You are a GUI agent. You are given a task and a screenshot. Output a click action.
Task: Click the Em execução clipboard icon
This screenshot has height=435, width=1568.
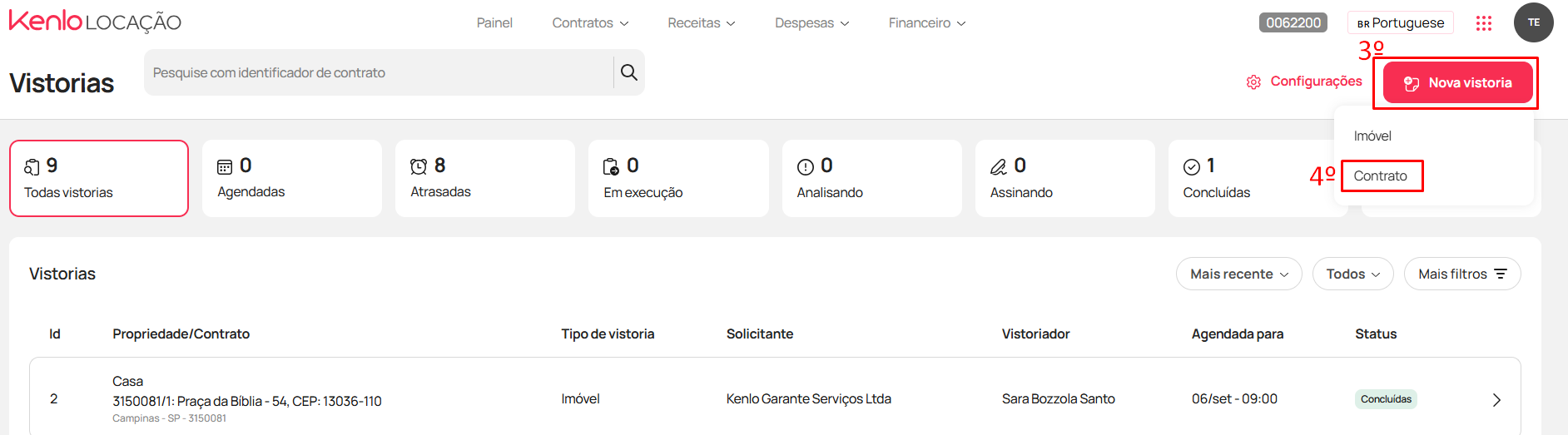[611, 167]
